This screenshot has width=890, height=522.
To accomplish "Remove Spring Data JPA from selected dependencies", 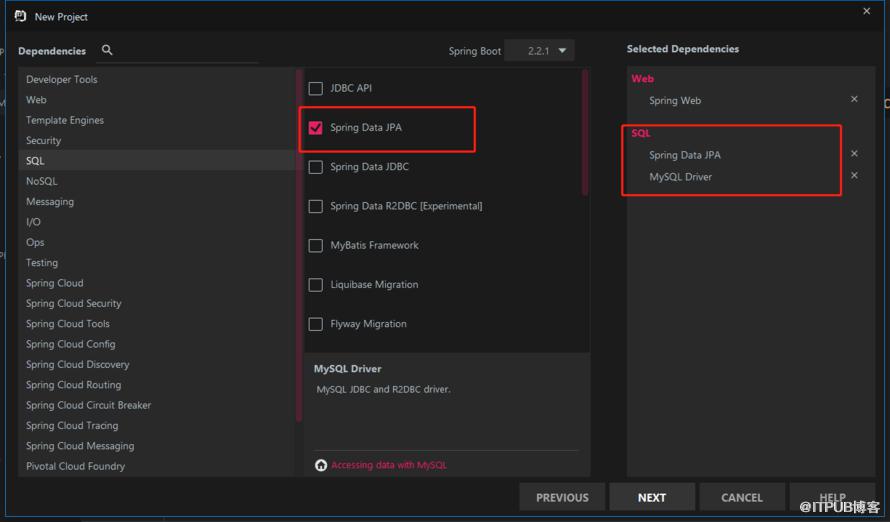I will click(854, 154).
